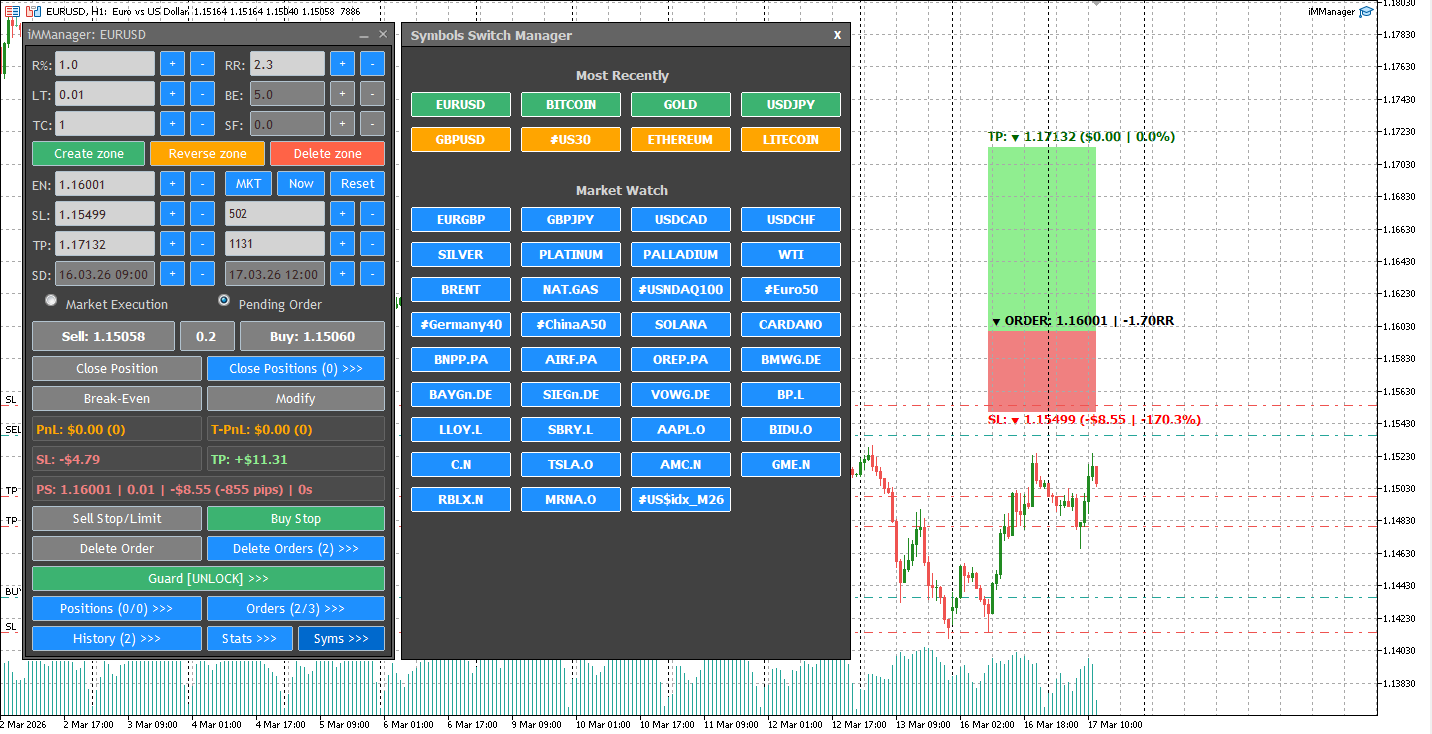Select the Pending Order radio button
The height and width of the screenshot is (734, 1432).
[x=224, y=300]
